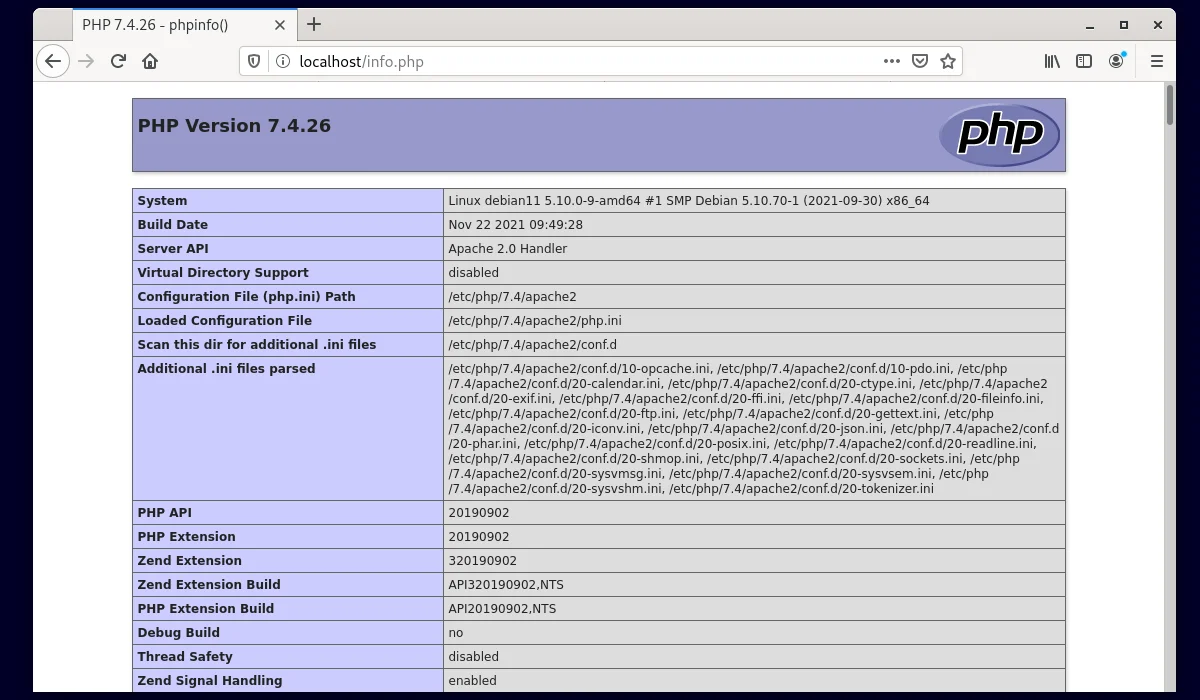Open the tracking protection shield panel
The image size is (1200, 700).
pyautogui.click(x=253, y=61)
